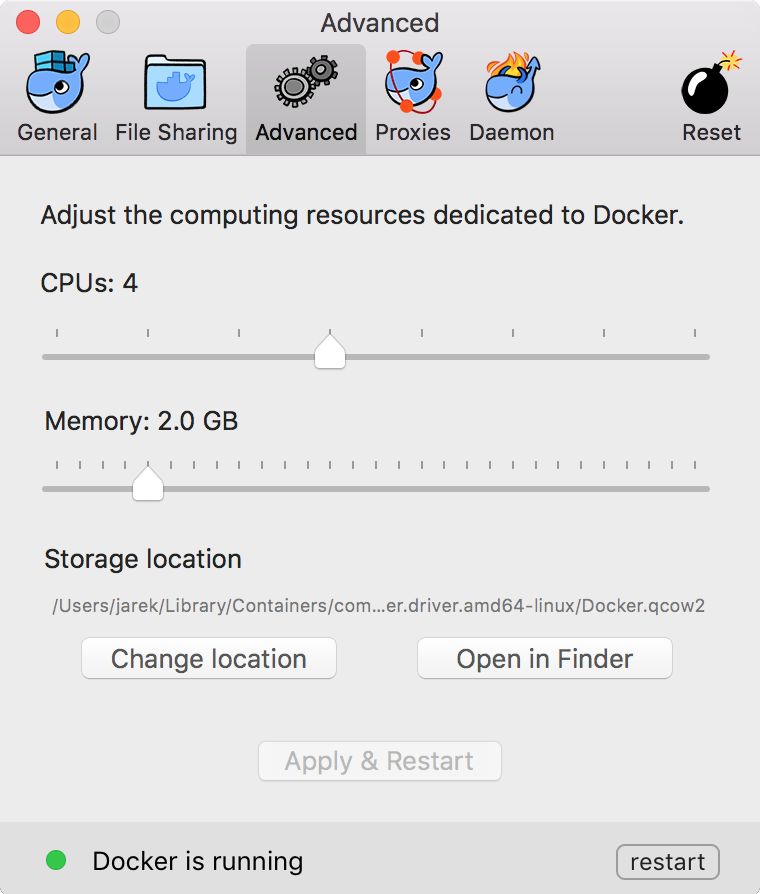
Task: Switch to the Daemon tab label
Action: [x=511, y=132]
